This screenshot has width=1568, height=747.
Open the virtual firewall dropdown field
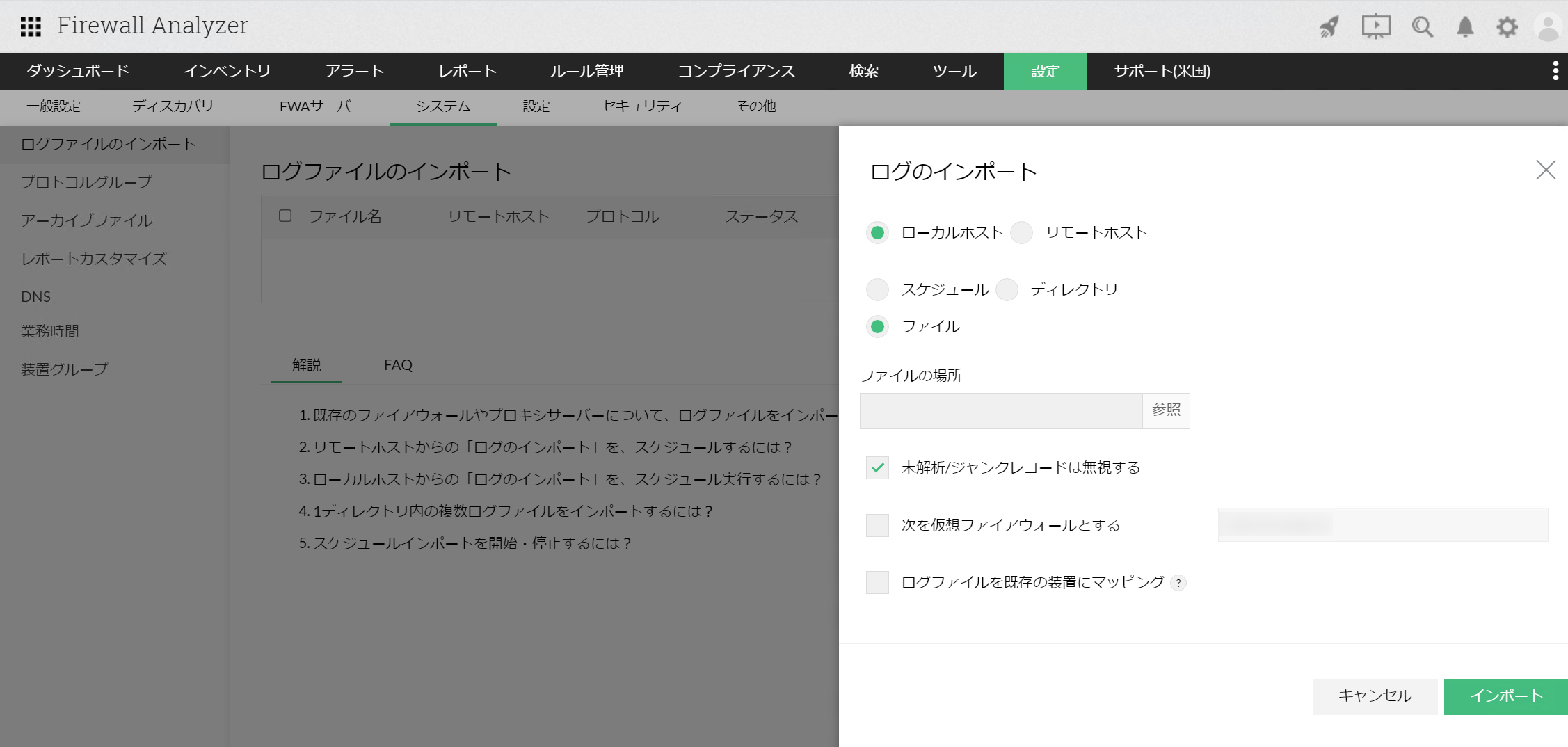(x=1382, y=524)
